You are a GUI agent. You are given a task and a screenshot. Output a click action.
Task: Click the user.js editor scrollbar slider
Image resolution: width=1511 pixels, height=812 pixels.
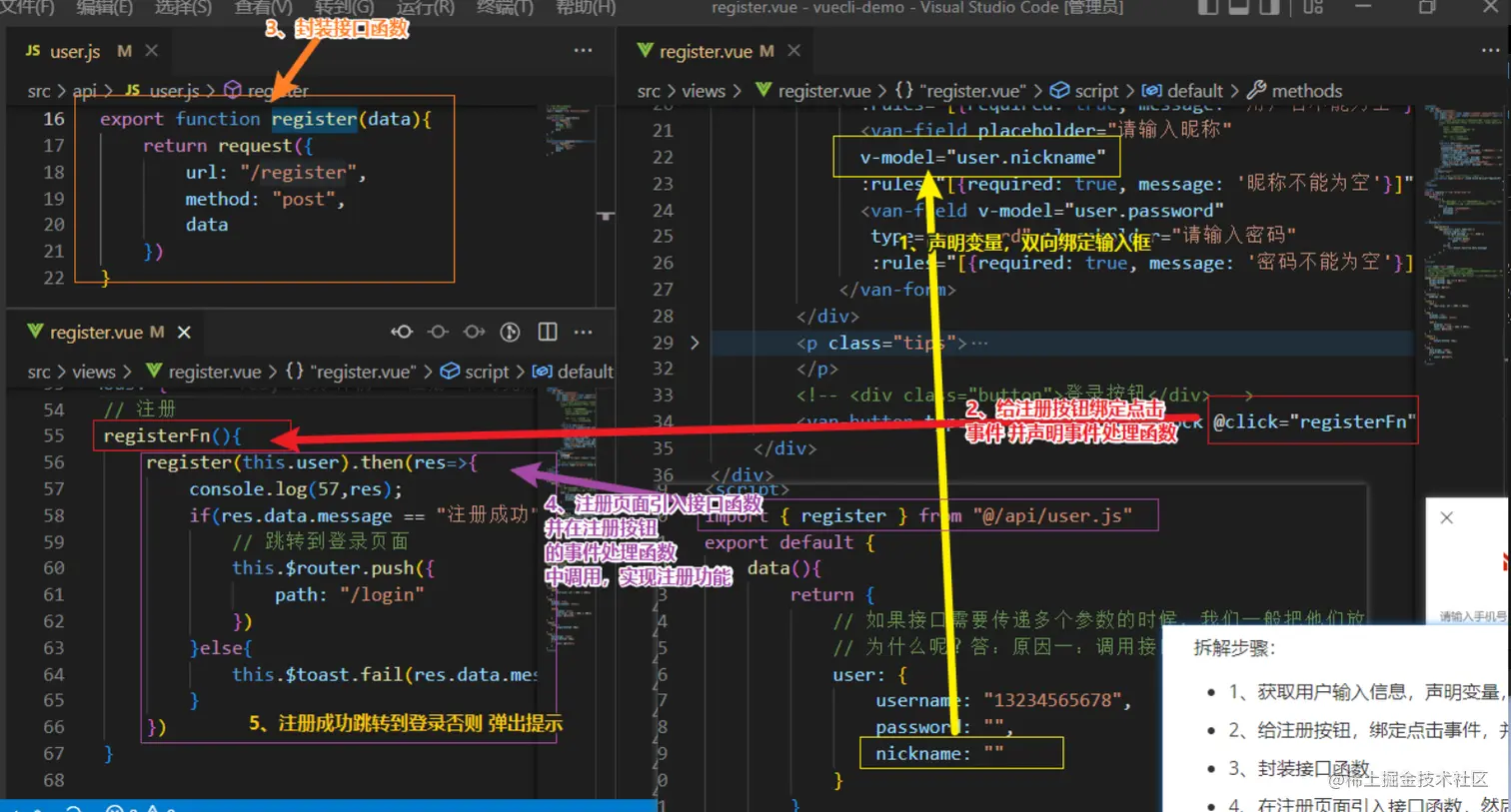pos(606,216)
